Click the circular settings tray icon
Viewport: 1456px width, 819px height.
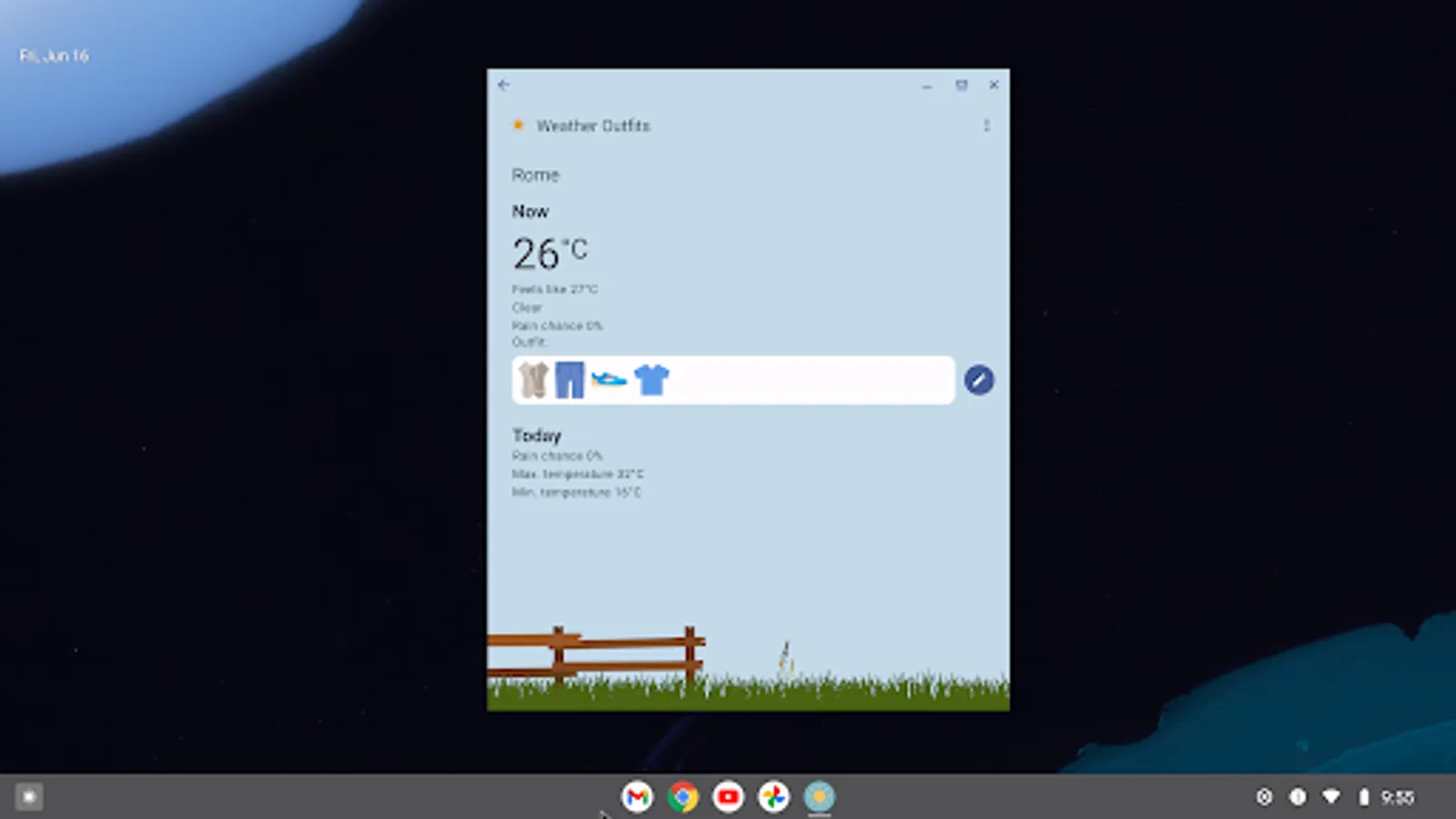pyautogui.click(x=1264, y=797)
